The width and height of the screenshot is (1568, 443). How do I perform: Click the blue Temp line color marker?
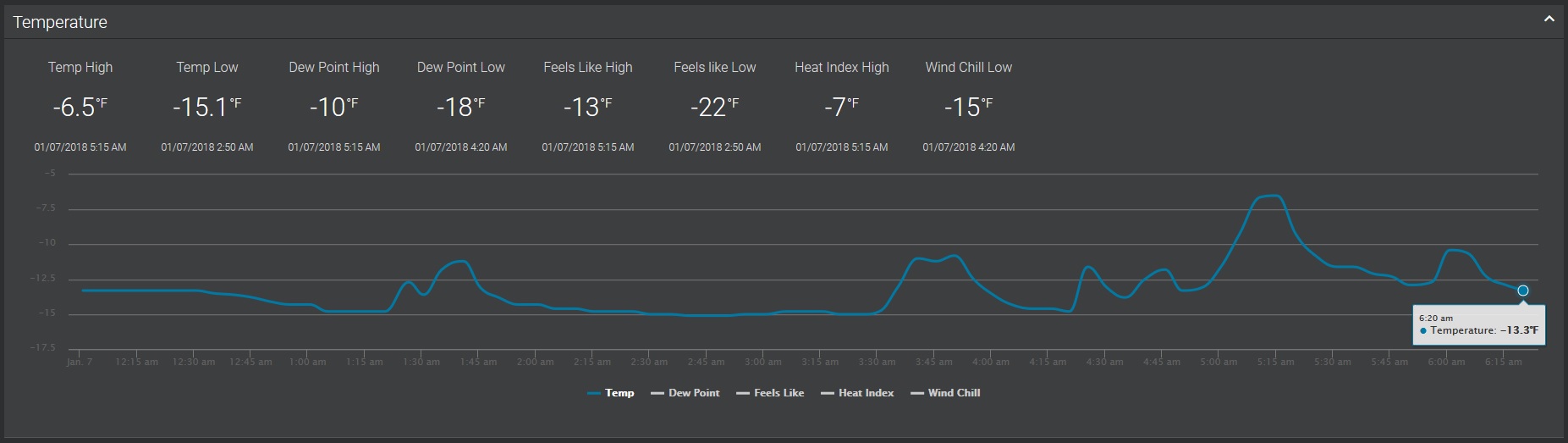[594, 393]
